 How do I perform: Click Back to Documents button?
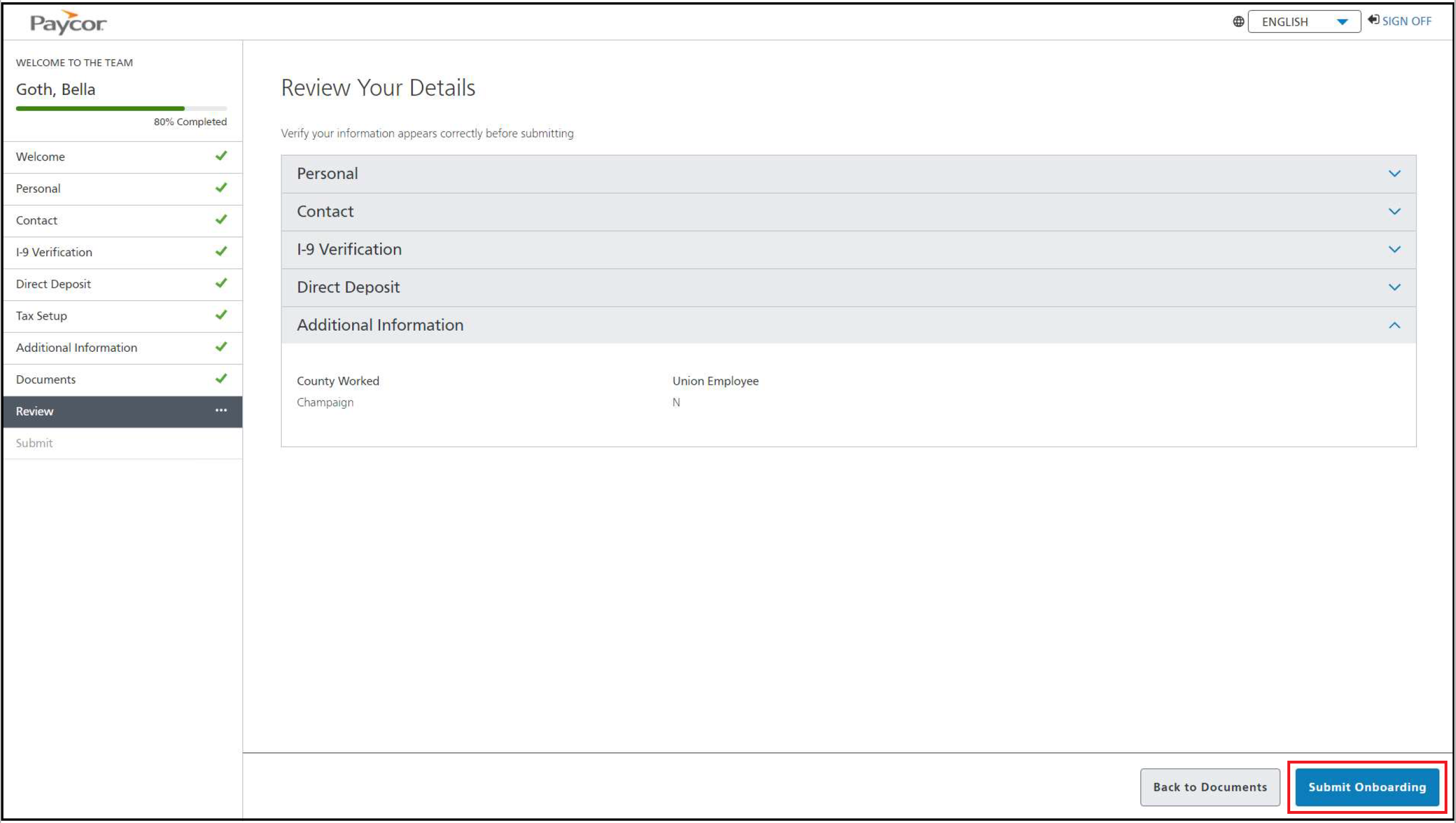click(1210, 787)
